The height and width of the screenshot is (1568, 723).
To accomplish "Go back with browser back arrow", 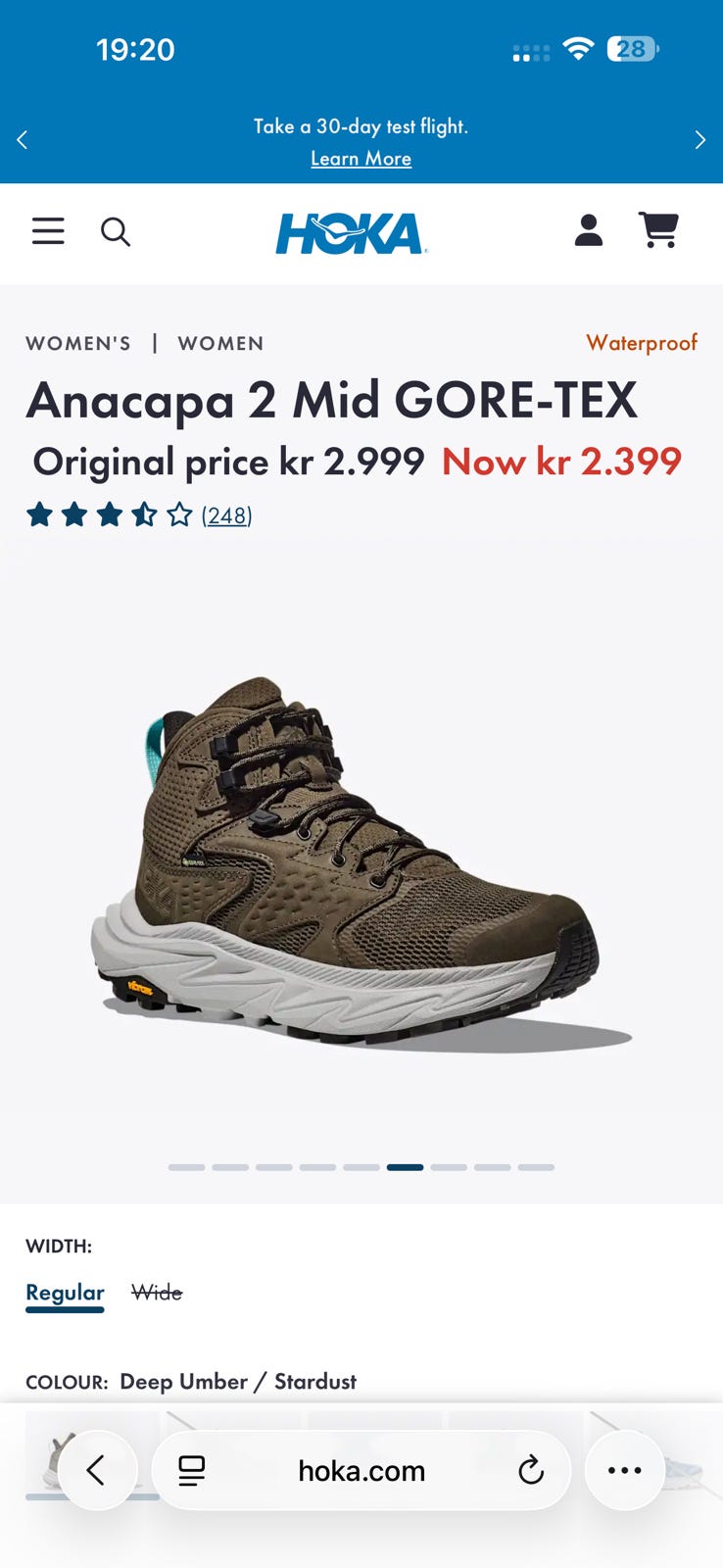I will (97, 1470).
